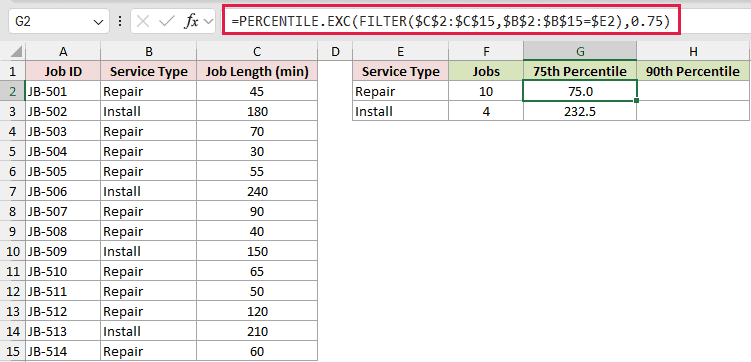Select Jobs count cell showing 4
Screen dimensions: 751x362
click(x=486, y=111)
